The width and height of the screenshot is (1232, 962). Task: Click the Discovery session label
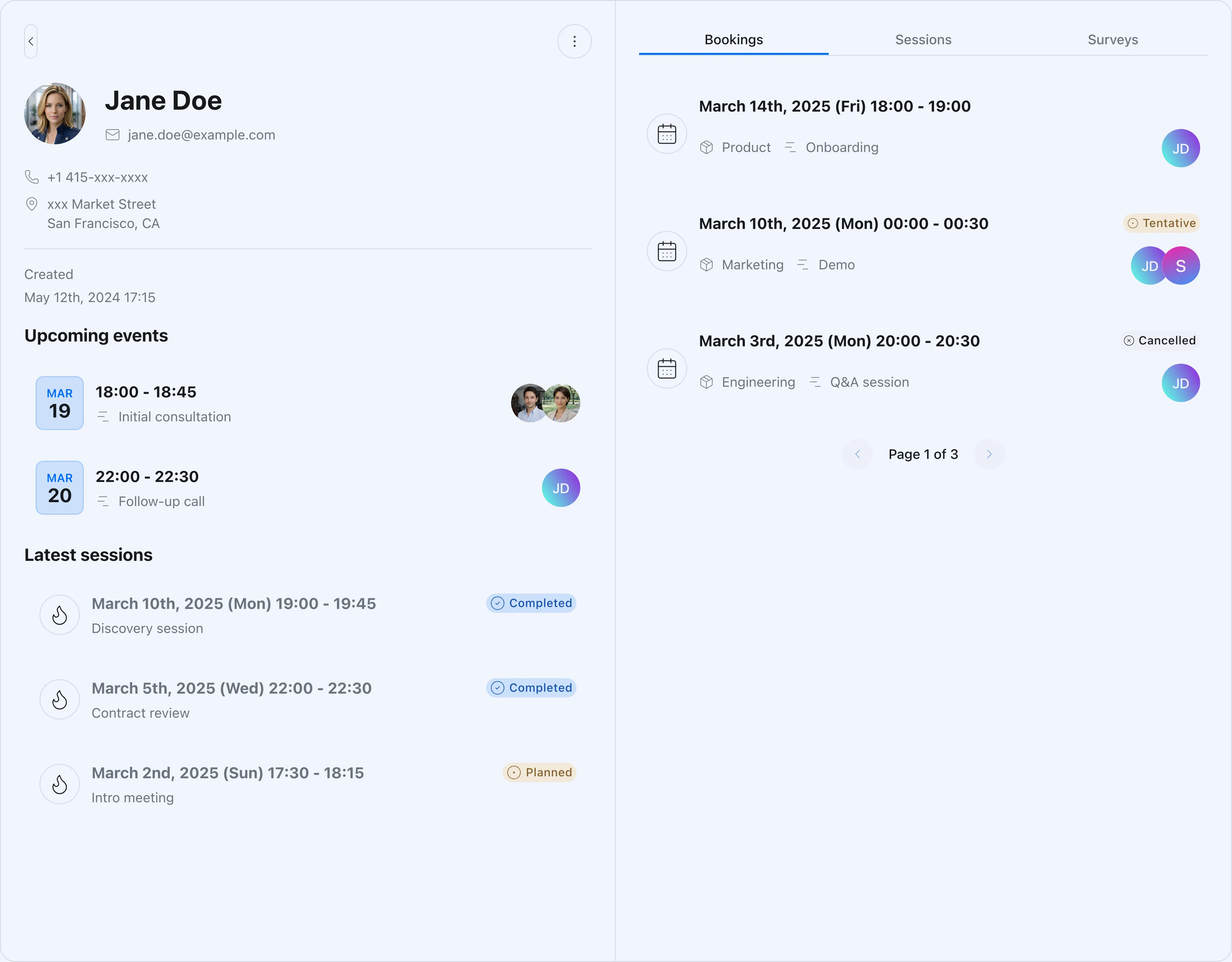pos(147,628)
